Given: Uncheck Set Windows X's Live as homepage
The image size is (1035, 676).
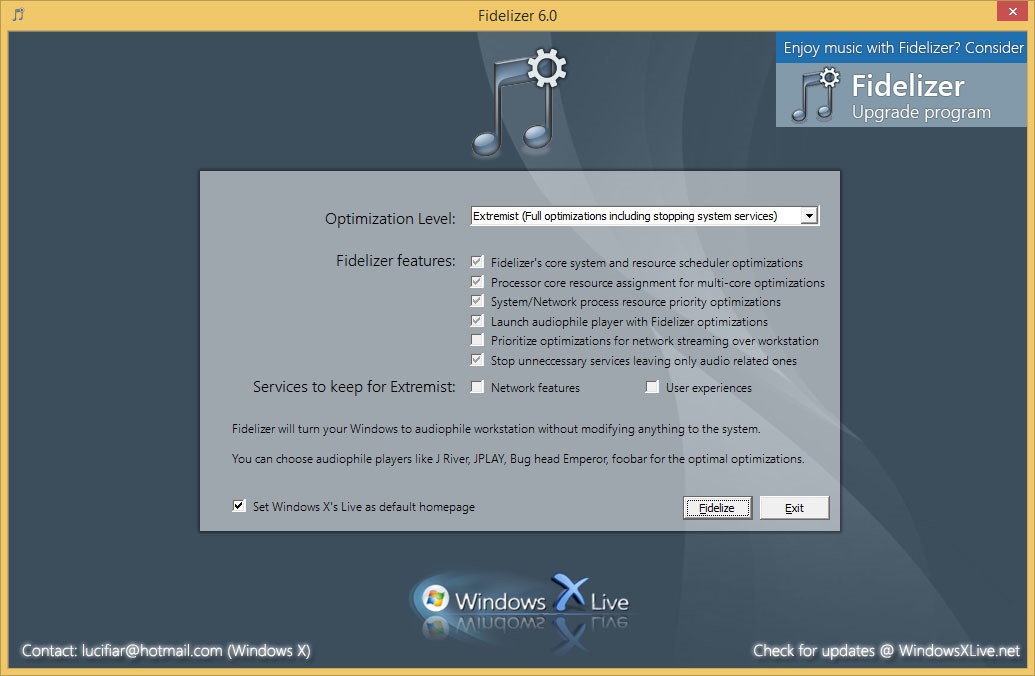Looking at the screenshot, I should tap(239, 506).
